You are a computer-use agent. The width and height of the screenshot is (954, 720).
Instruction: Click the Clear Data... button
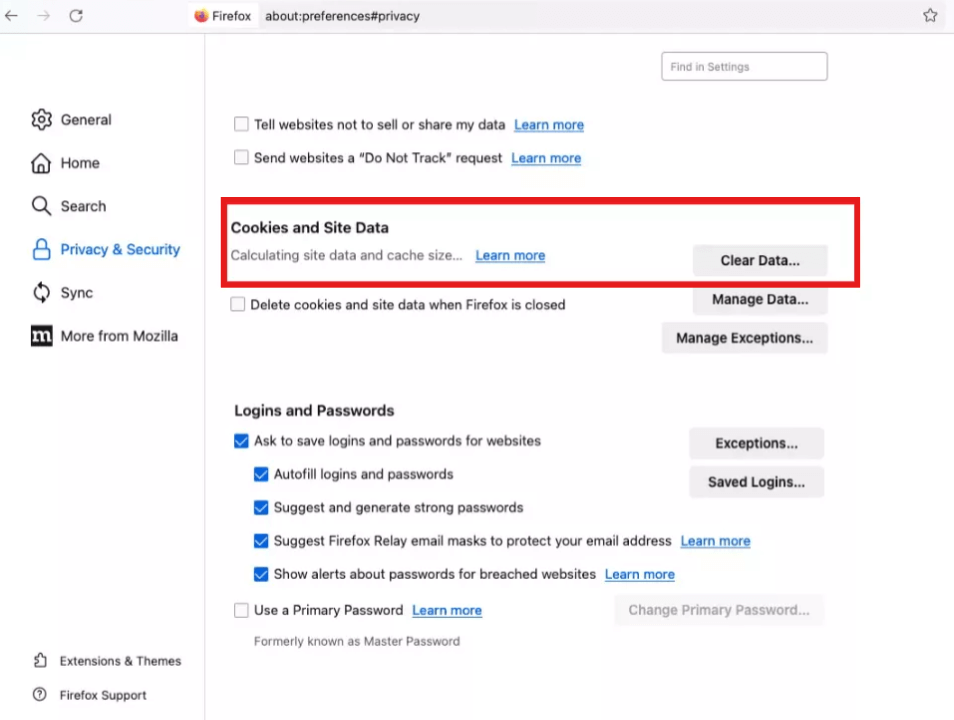click(760, 260)
